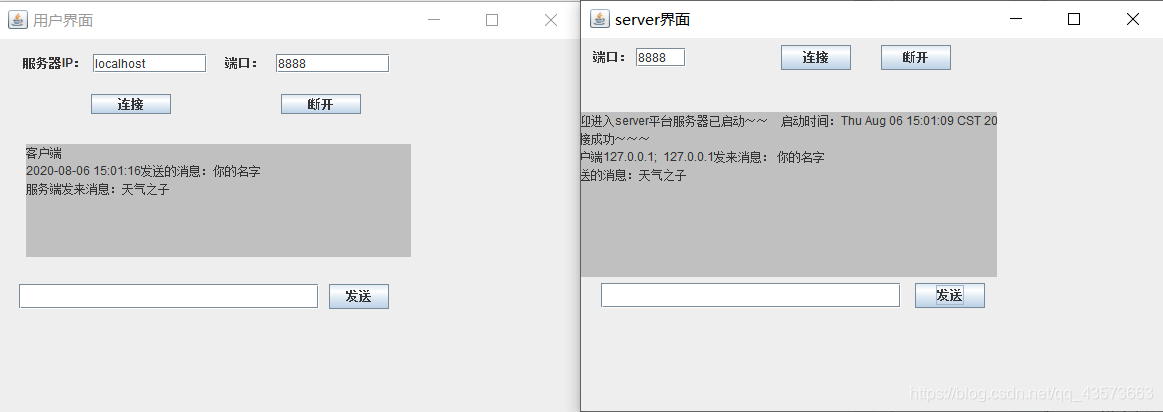Focus the server window 端口 field
1163x412 pixels.
660,57
